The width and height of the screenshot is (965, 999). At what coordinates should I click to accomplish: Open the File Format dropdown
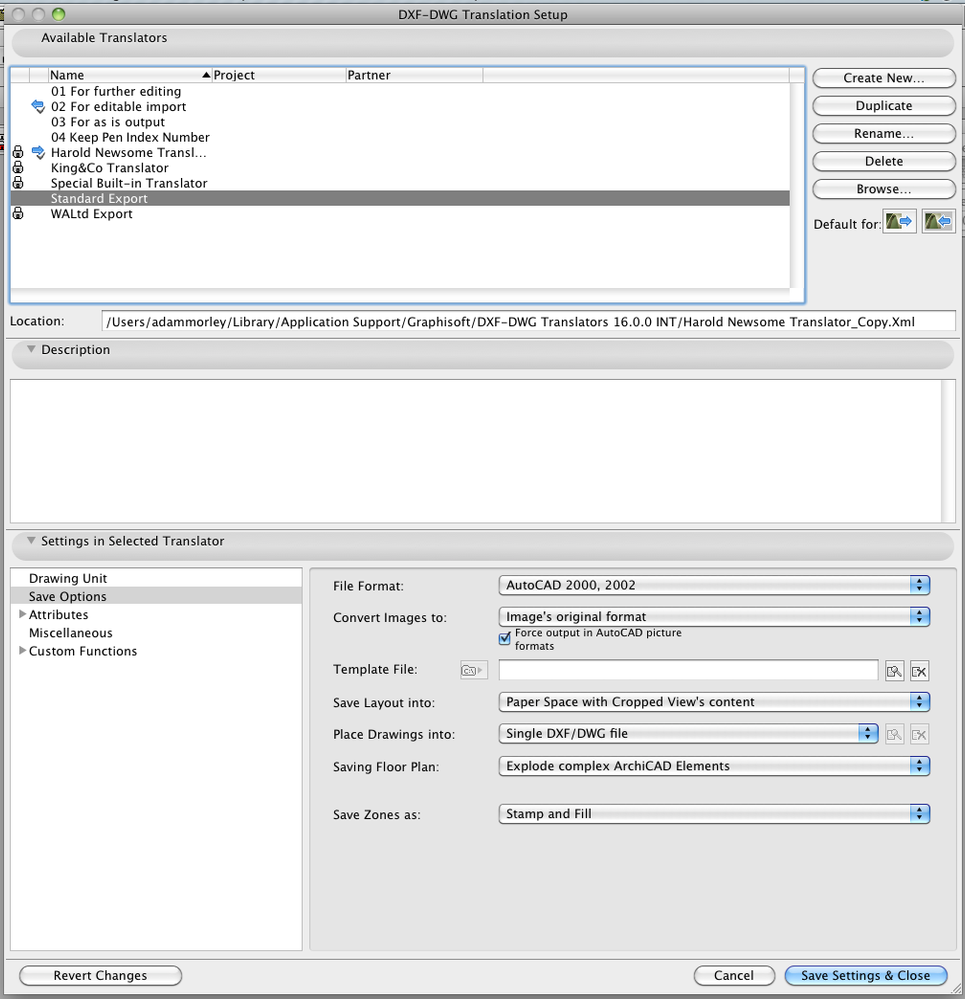pyautogui.click(x=714, y=585)
